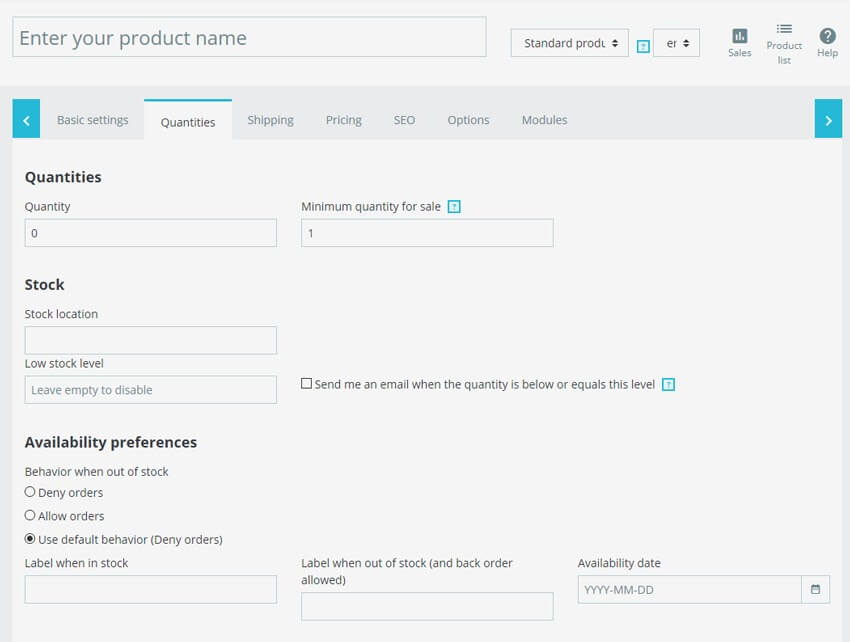
Task: Open the Availability date calendar picker
Action: click(x=815, y=589)
